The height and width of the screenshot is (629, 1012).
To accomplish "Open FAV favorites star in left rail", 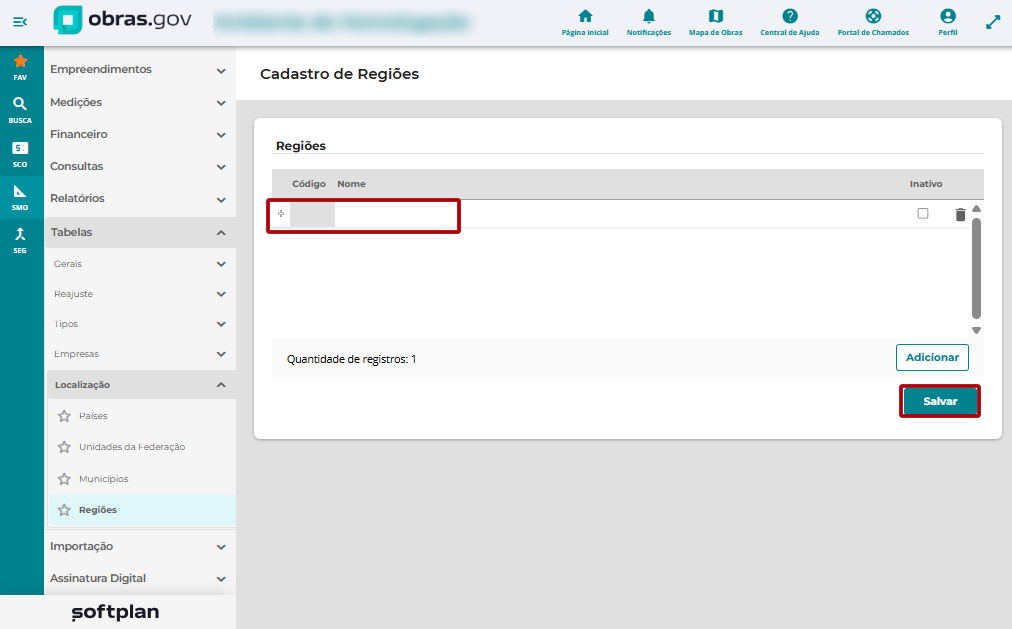I will (x=20, y=67).
